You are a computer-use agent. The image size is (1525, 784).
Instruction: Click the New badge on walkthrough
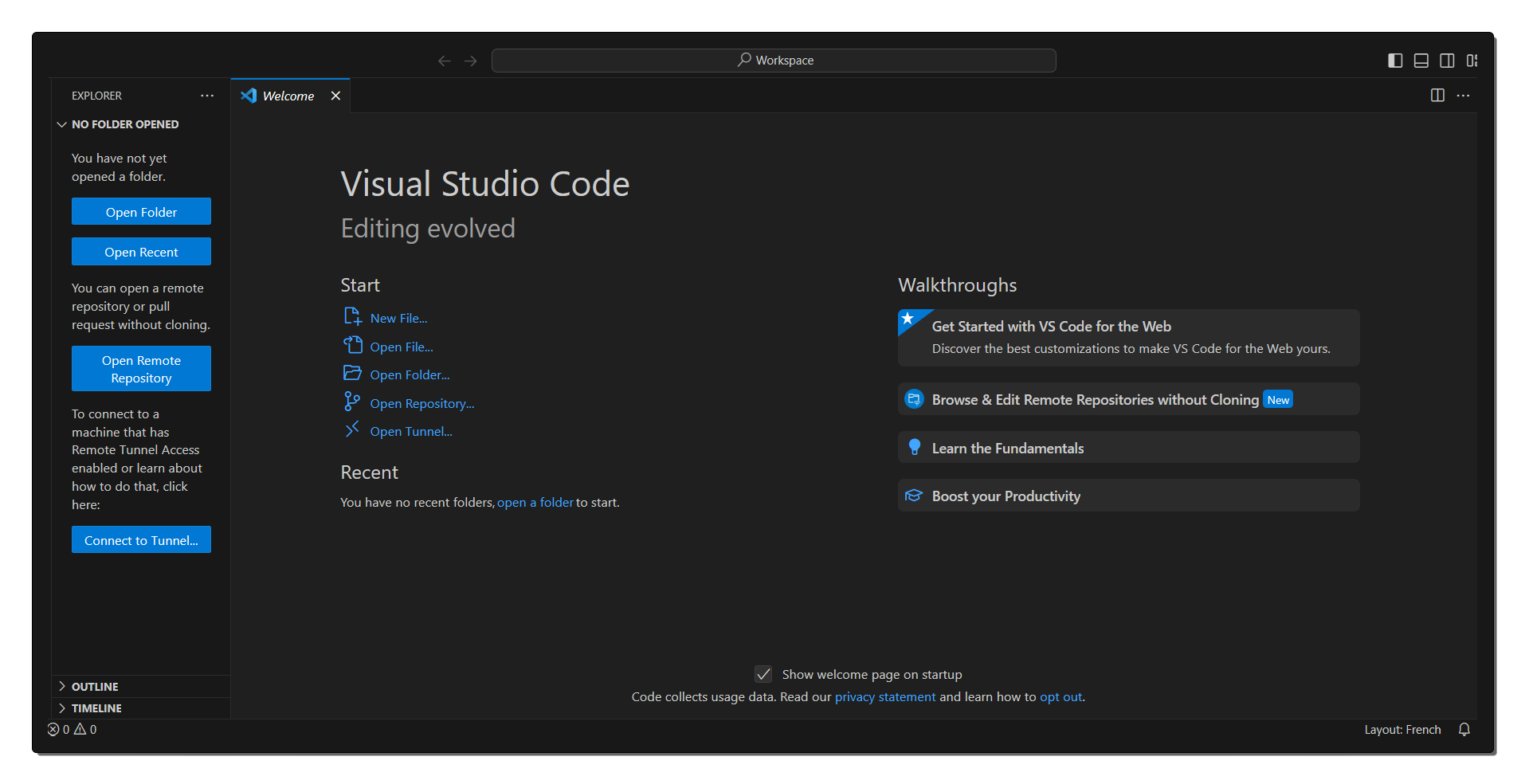coord(1278,400)
